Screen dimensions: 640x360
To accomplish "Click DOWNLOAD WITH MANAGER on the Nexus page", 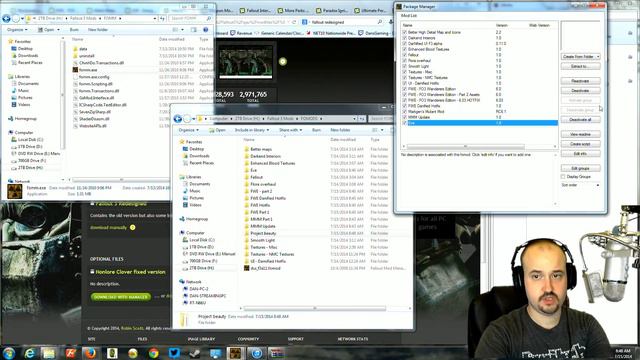I will tap(121, 297).
